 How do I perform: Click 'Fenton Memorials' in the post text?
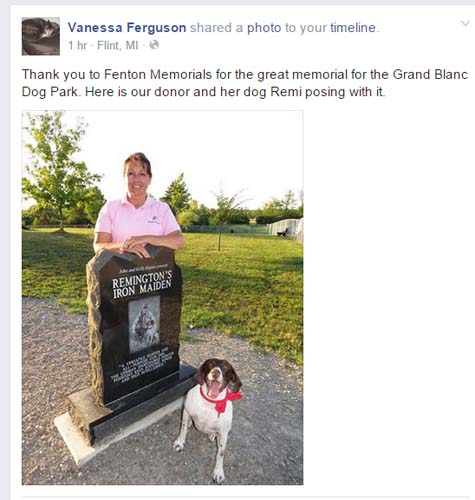(158, 74)
